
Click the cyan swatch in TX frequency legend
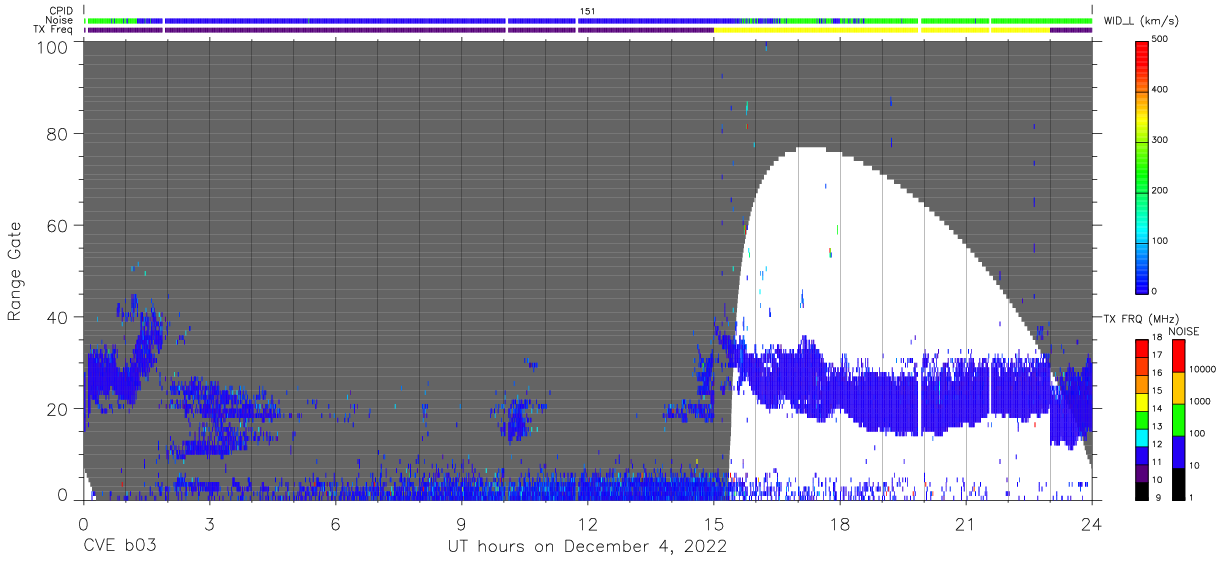tap(1141, 436)
